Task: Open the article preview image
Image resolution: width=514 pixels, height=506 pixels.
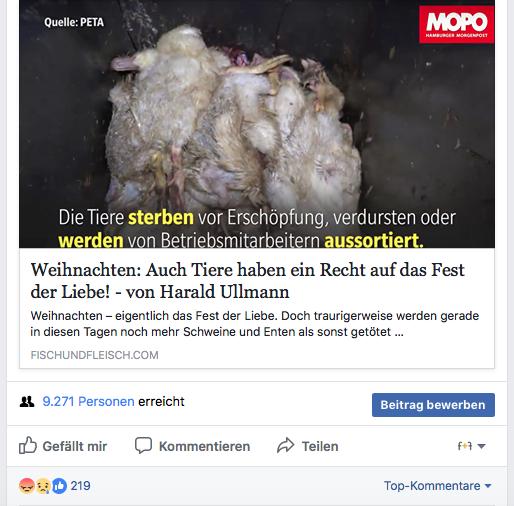Action: (257, 124)
